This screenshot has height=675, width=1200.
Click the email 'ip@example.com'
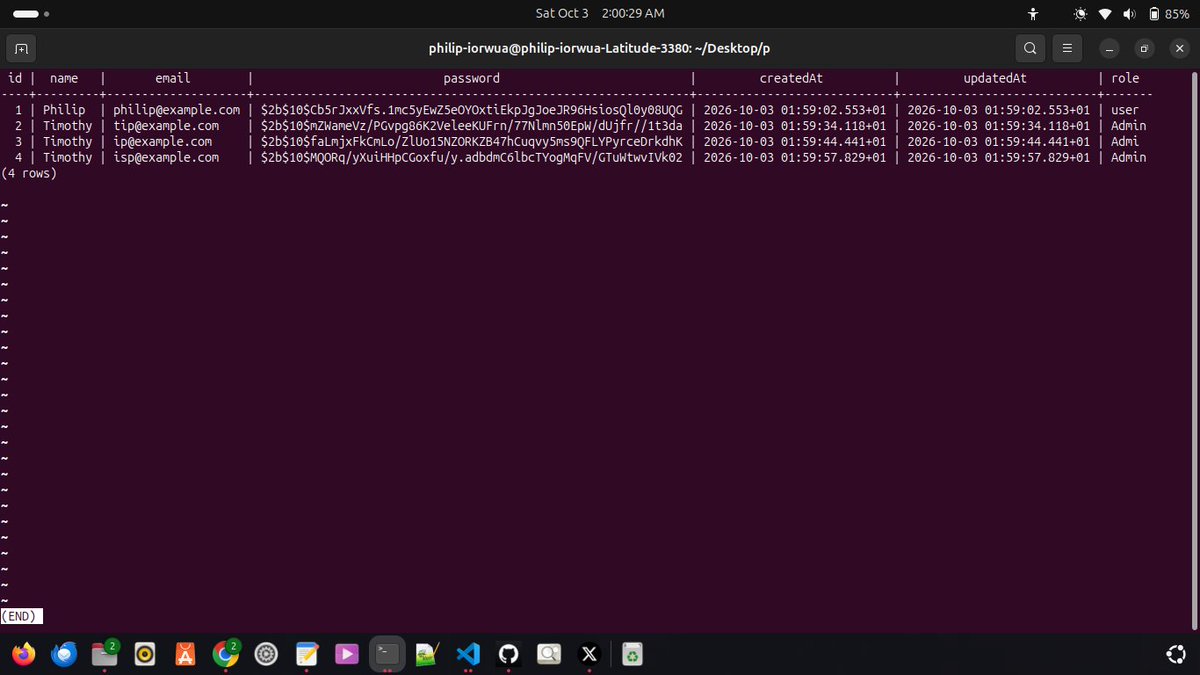point(162,142)
